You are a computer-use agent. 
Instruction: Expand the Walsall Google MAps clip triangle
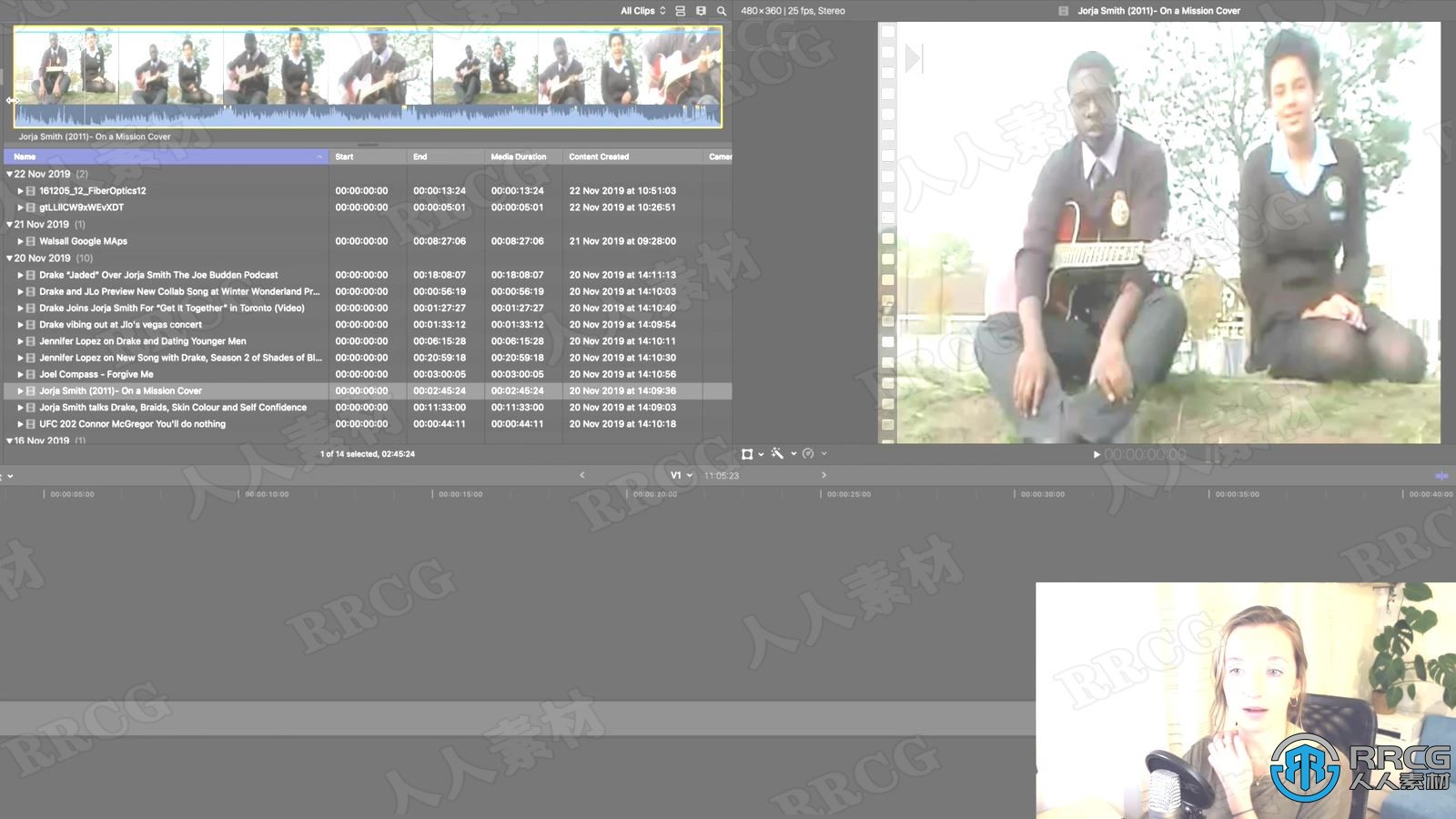(x=20, y=241)
